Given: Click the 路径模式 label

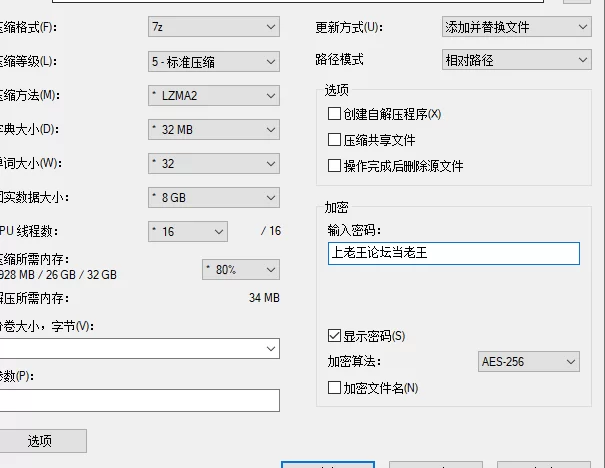Looking at the screenshot, I should click(x=339, y=59).
